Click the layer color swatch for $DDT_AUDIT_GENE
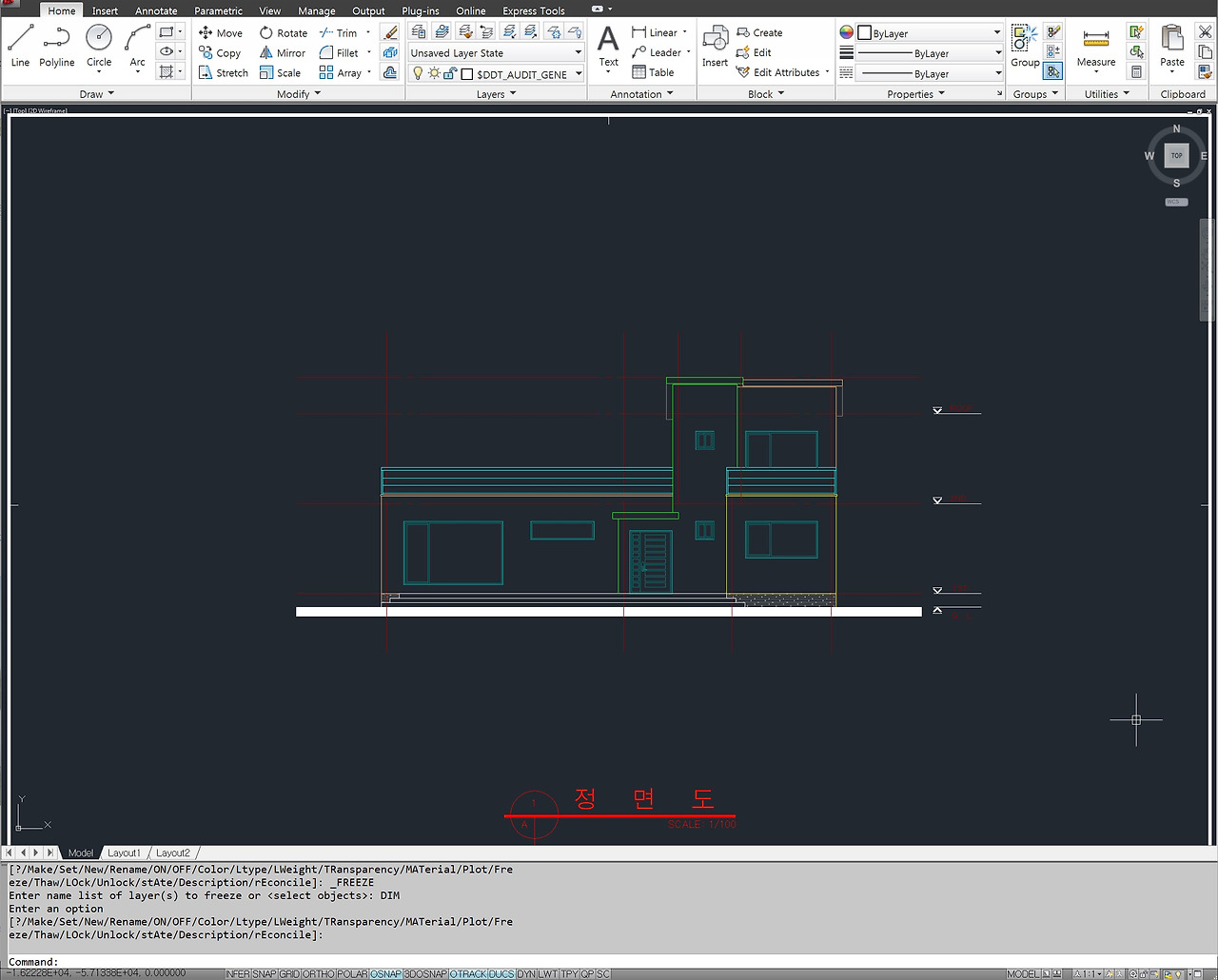 [466, 73]
